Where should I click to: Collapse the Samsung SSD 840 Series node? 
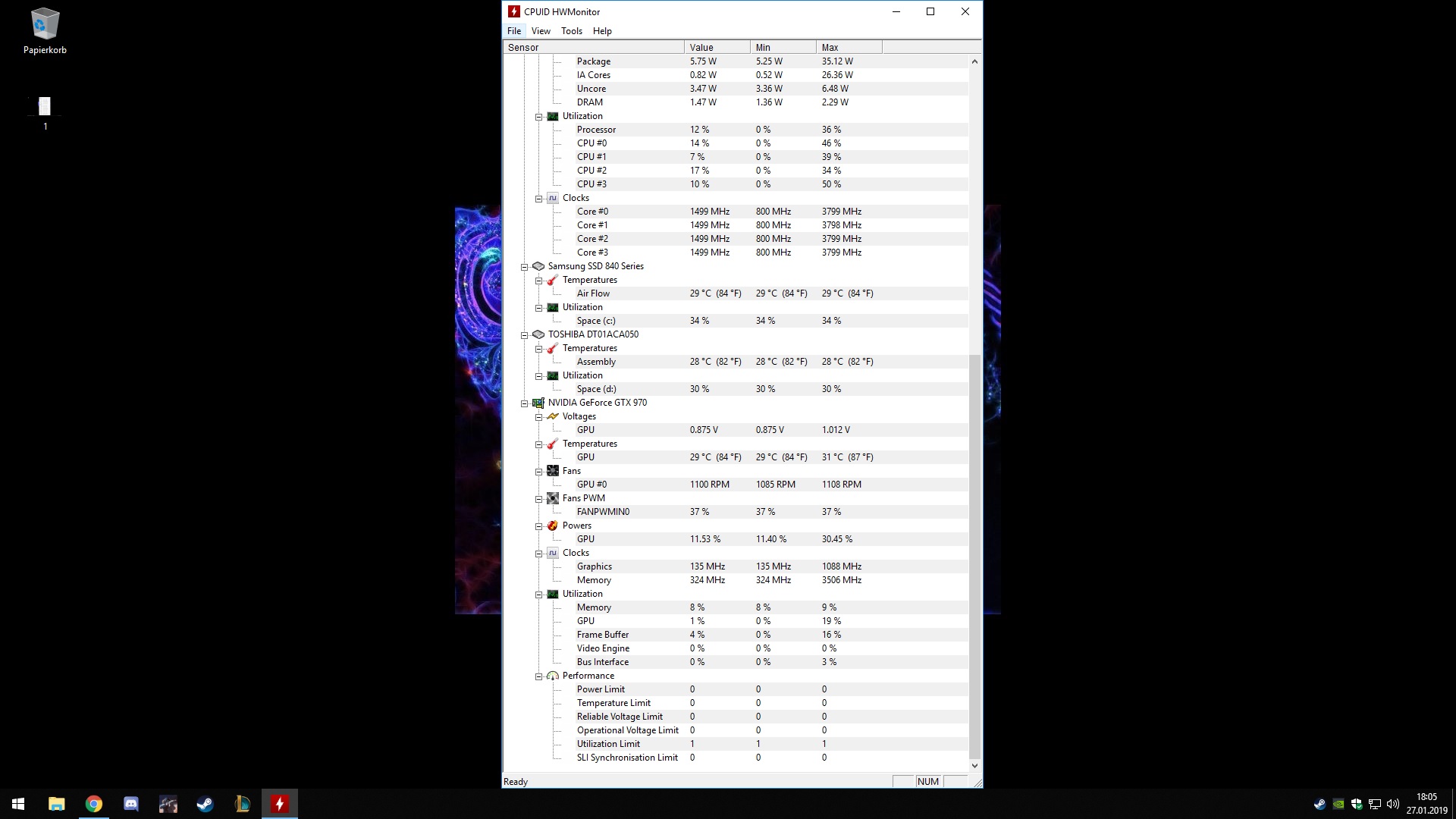tap(524, 267)
